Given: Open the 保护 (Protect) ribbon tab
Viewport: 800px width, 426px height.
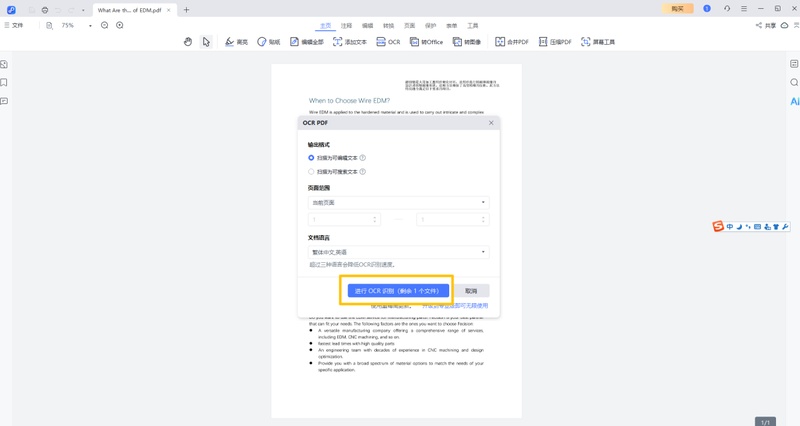Looking at the screenshot, I should tap(430, 25).
